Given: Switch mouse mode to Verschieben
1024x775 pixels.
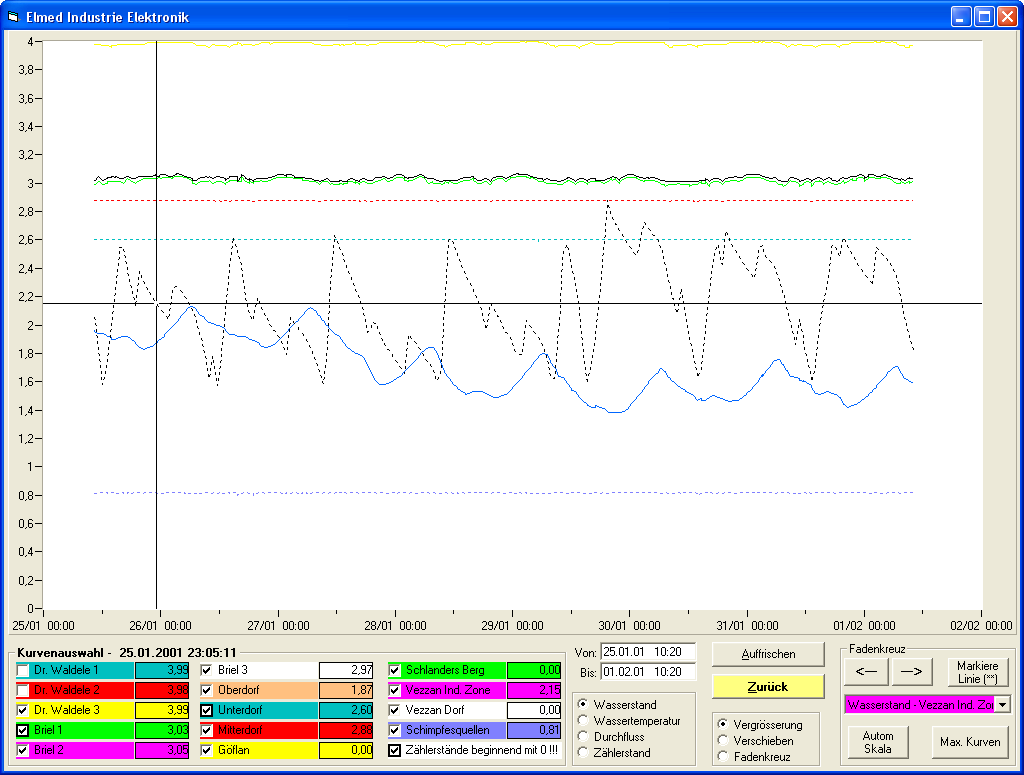Looking at the screenshot, I should click(x=723, y=741).
